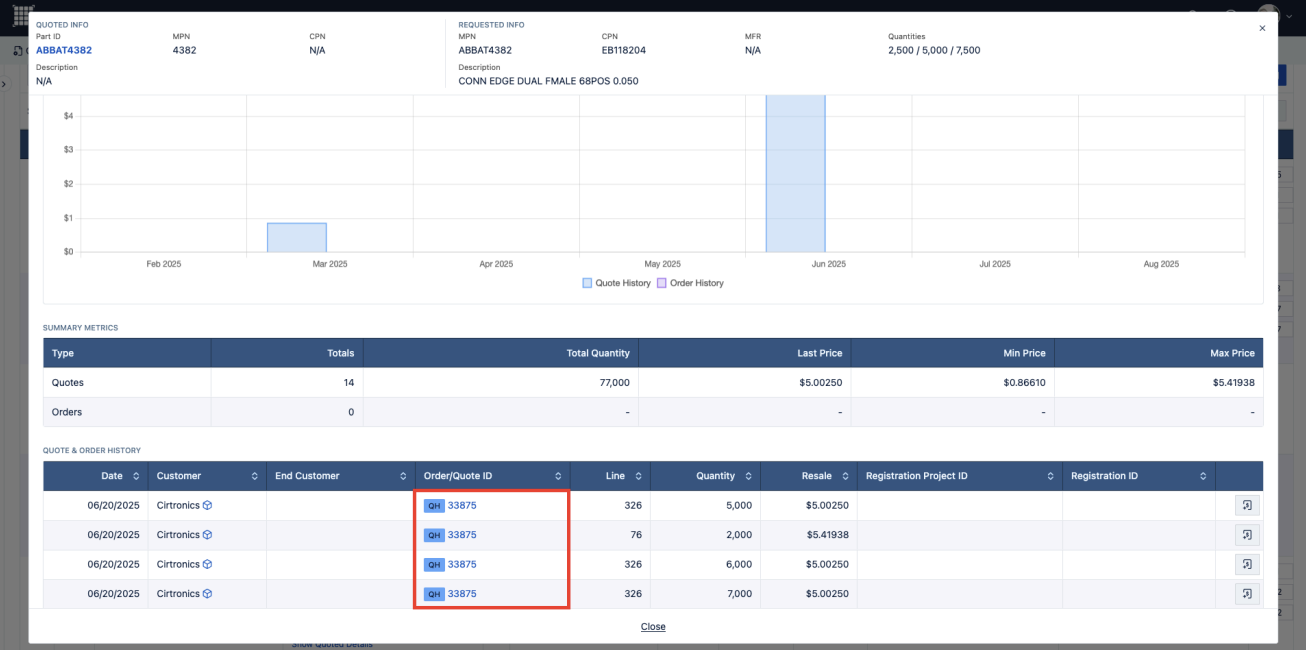Close the dialog with the top-right X

coord(1262,29)
